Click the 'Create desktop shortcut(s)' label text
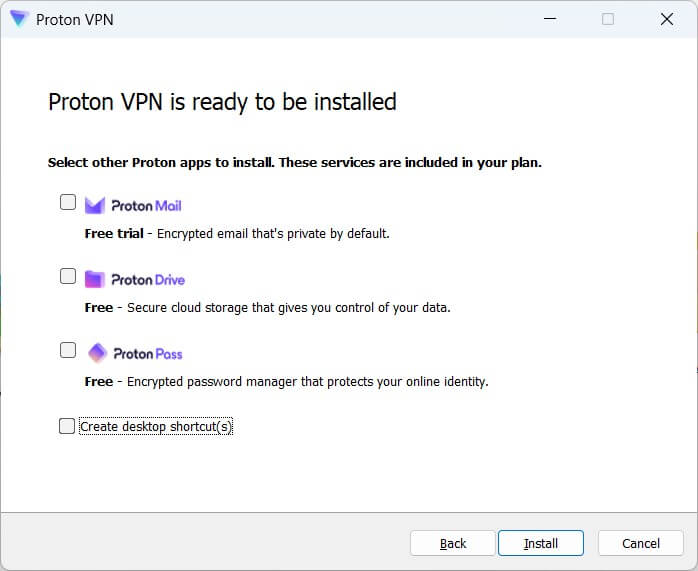698x571 pixels. 156,427
